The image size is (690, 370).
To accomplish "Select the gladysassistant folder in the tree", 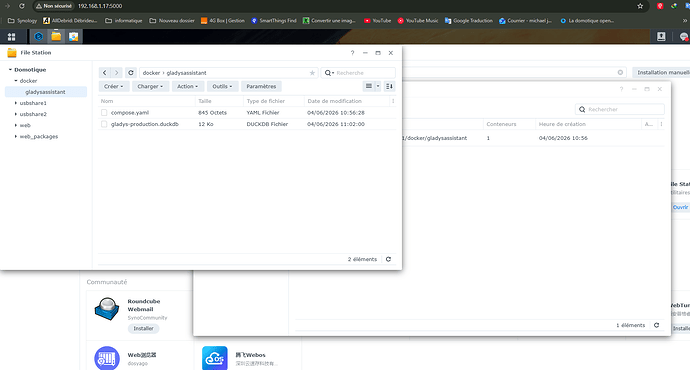I will point(46,92).
